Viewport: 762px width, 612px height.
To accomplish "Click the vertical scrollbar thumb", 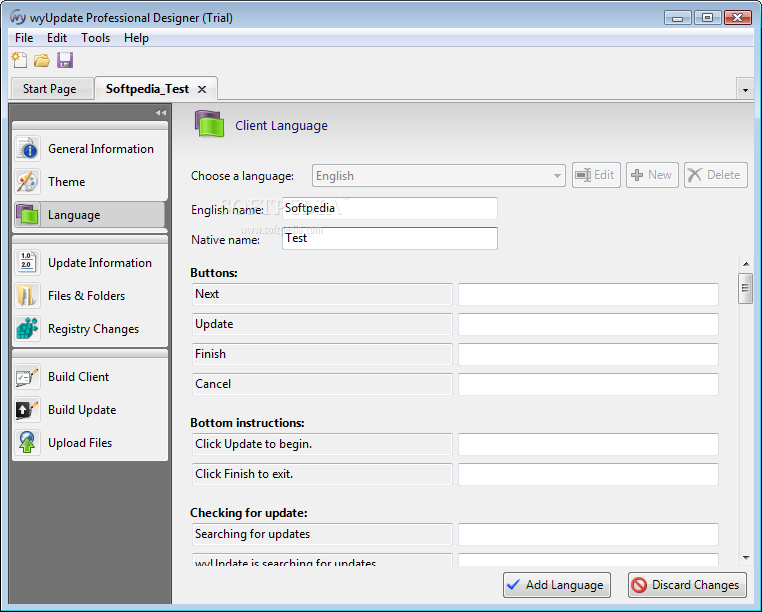I will (x=745, y=288).
